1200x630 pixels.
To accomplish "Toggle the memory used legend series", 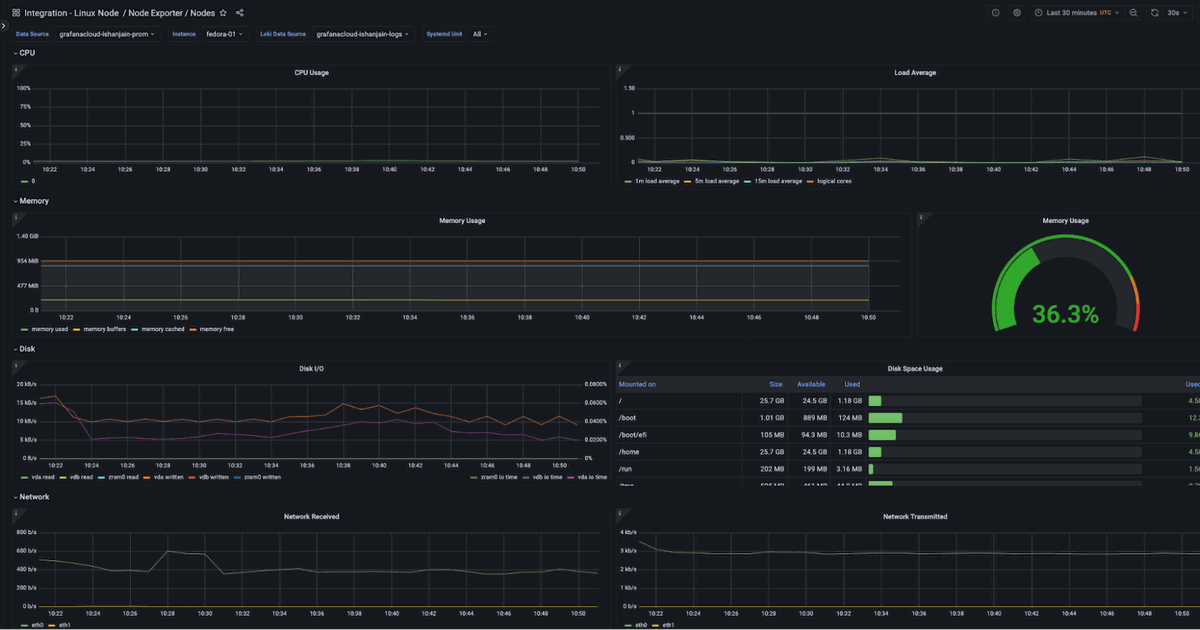I will 44,329.
